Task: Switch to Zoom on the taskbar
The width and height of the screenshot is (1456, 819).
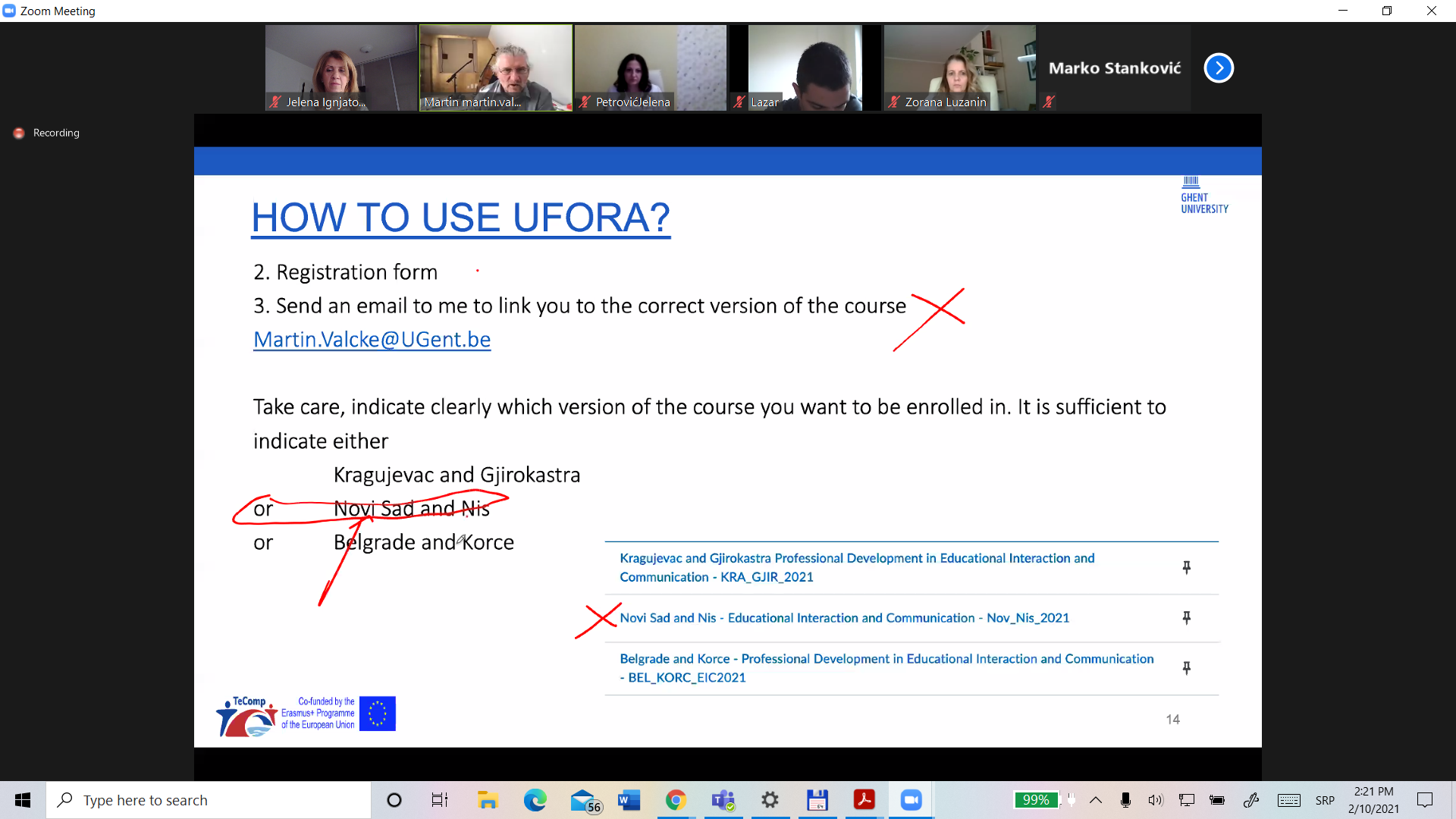Action: tap(911, 800)
